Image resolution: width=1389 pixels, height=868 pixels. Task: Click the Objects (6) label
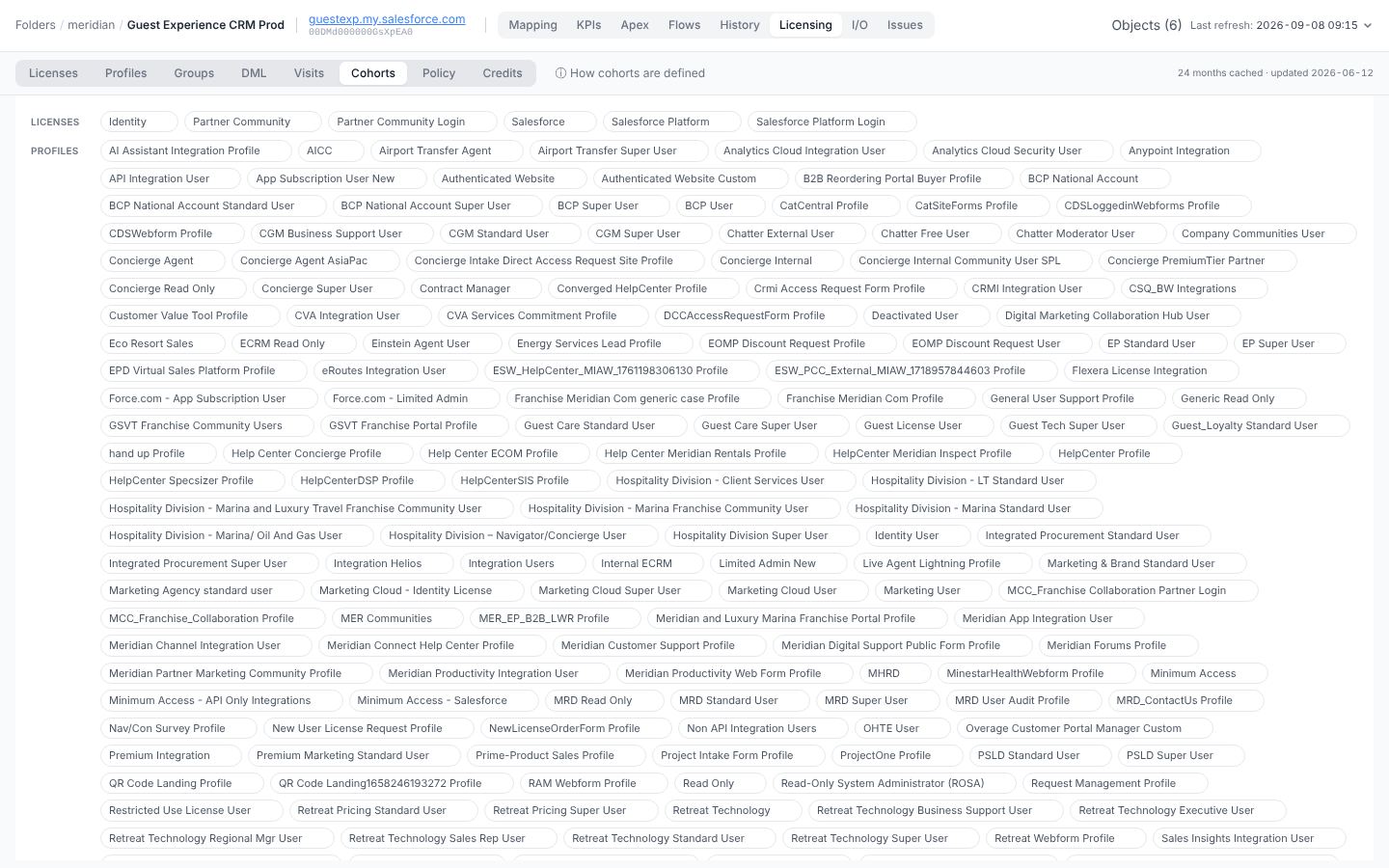pos(1146,25)
